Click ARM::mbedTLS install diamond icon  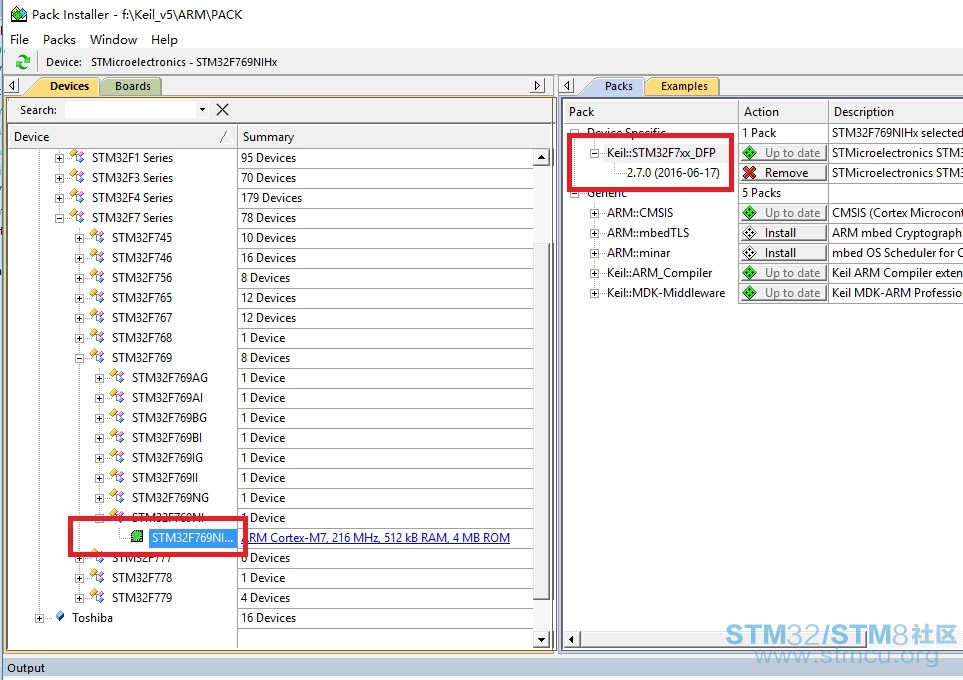tap(750, 233)
